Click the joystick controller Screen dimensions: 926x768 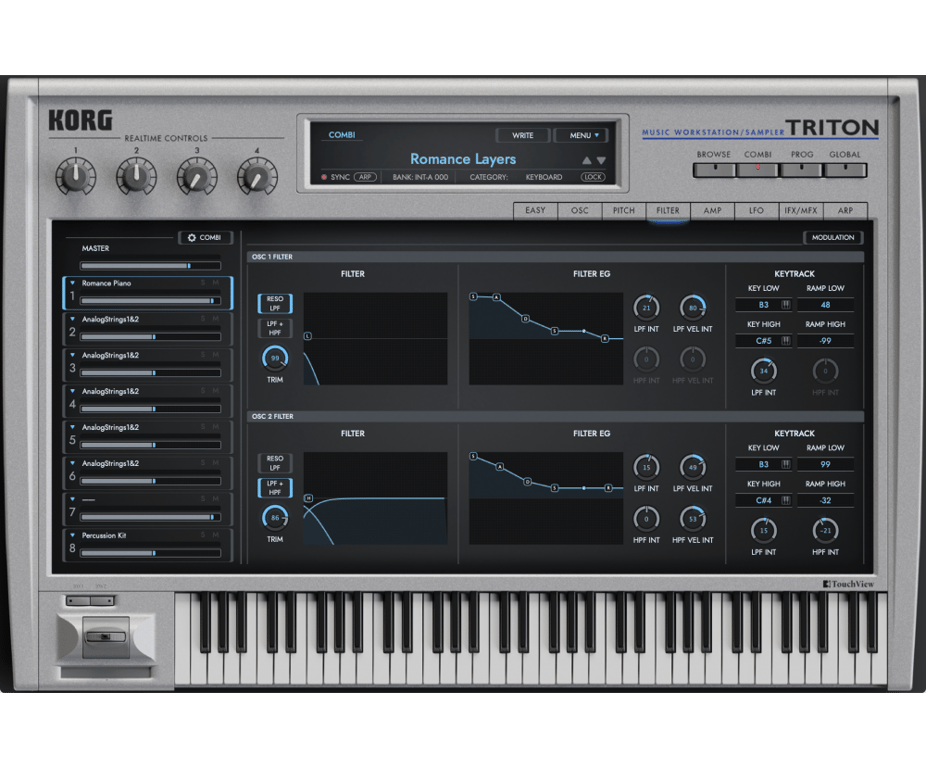tap(106, 637)
